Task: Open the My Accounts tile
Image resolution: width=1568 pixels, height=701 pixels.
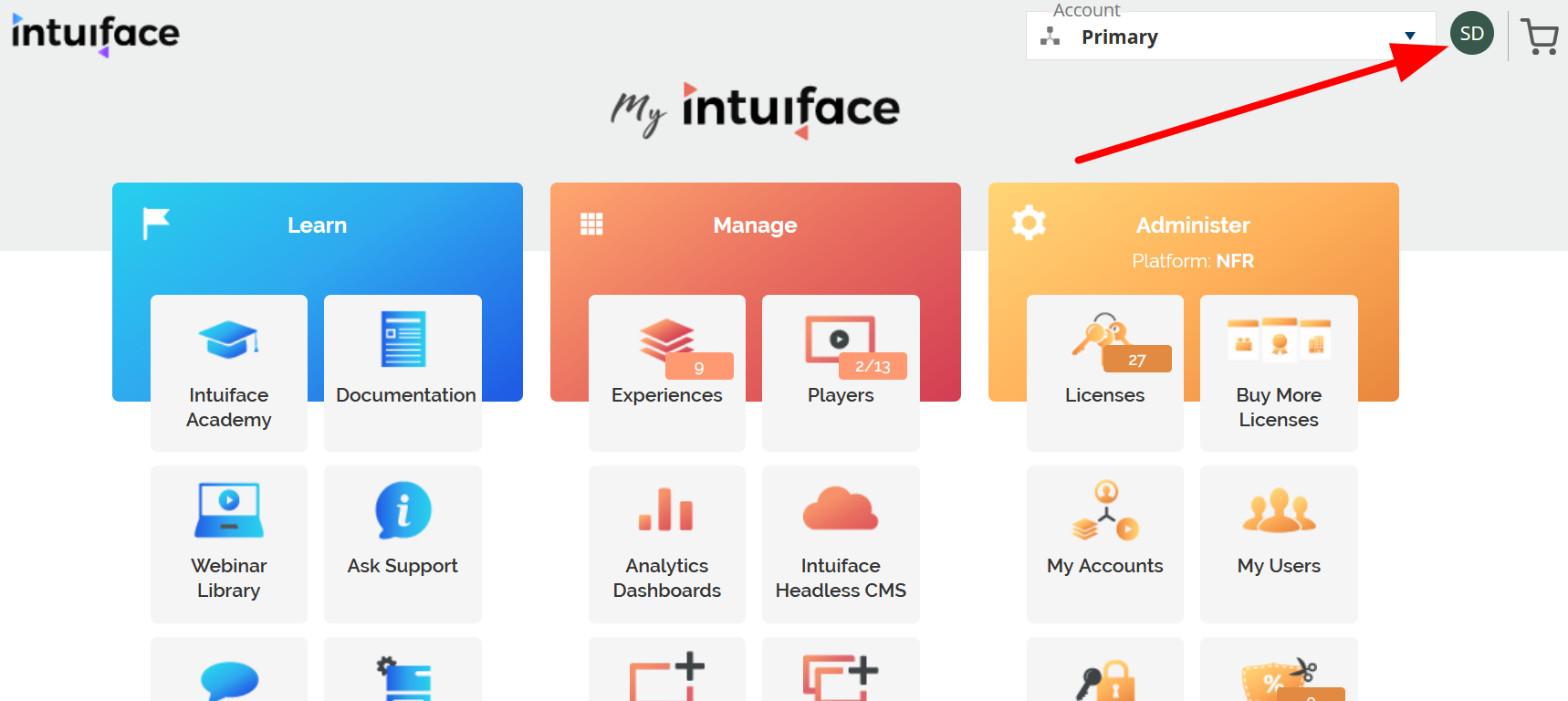Action: 1104,544
